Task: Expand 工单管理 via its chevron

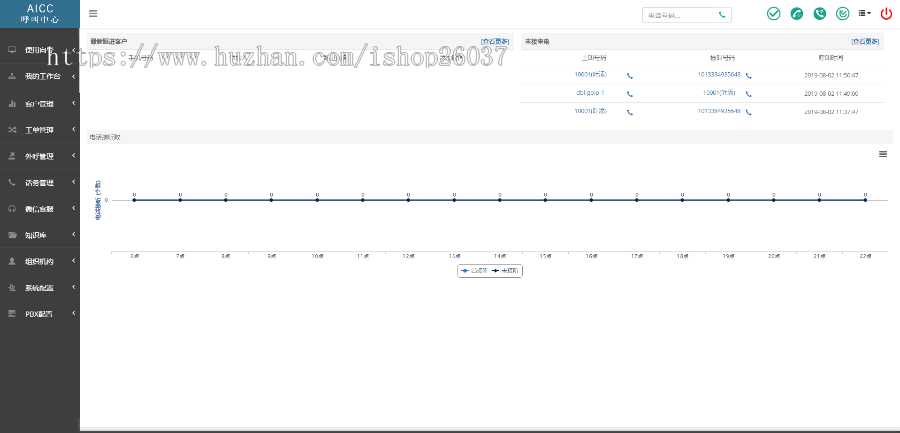Action: pyautogui.click(x=74, y=130)
